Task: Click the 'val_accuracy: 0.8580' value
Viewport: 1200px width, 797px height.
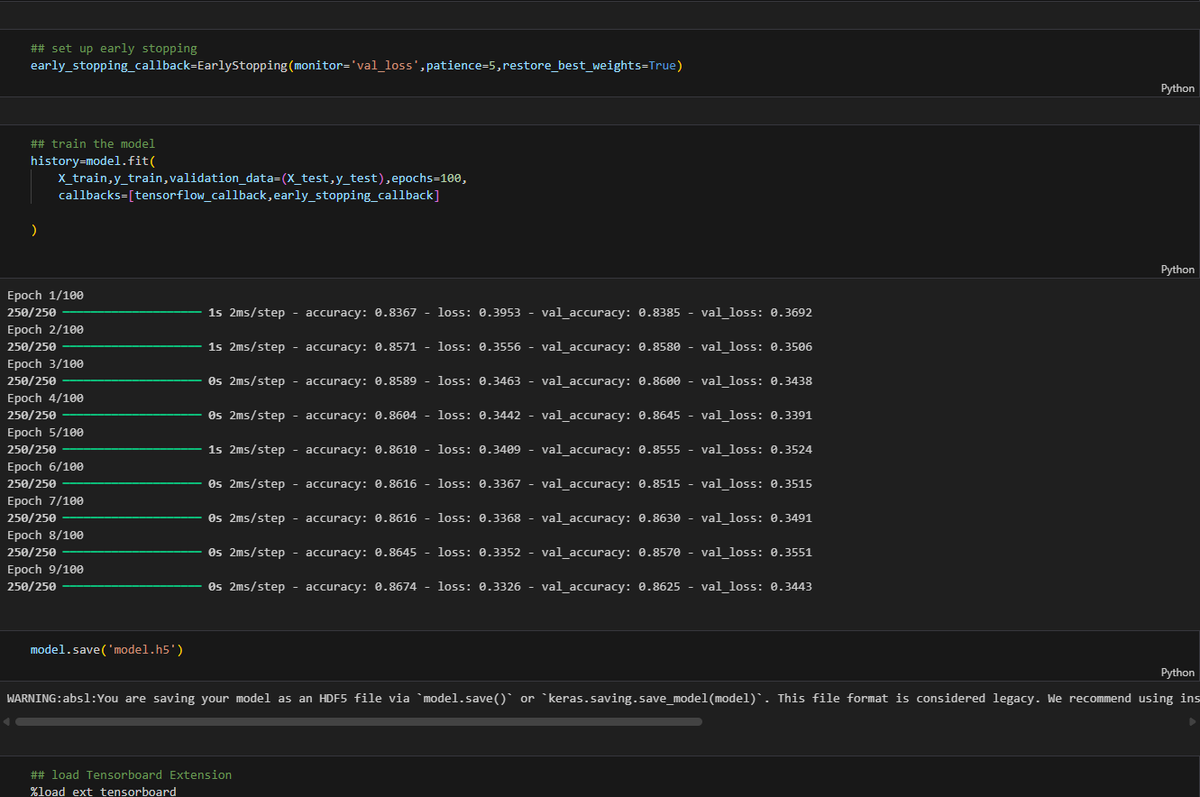Action: coord(611,347)
